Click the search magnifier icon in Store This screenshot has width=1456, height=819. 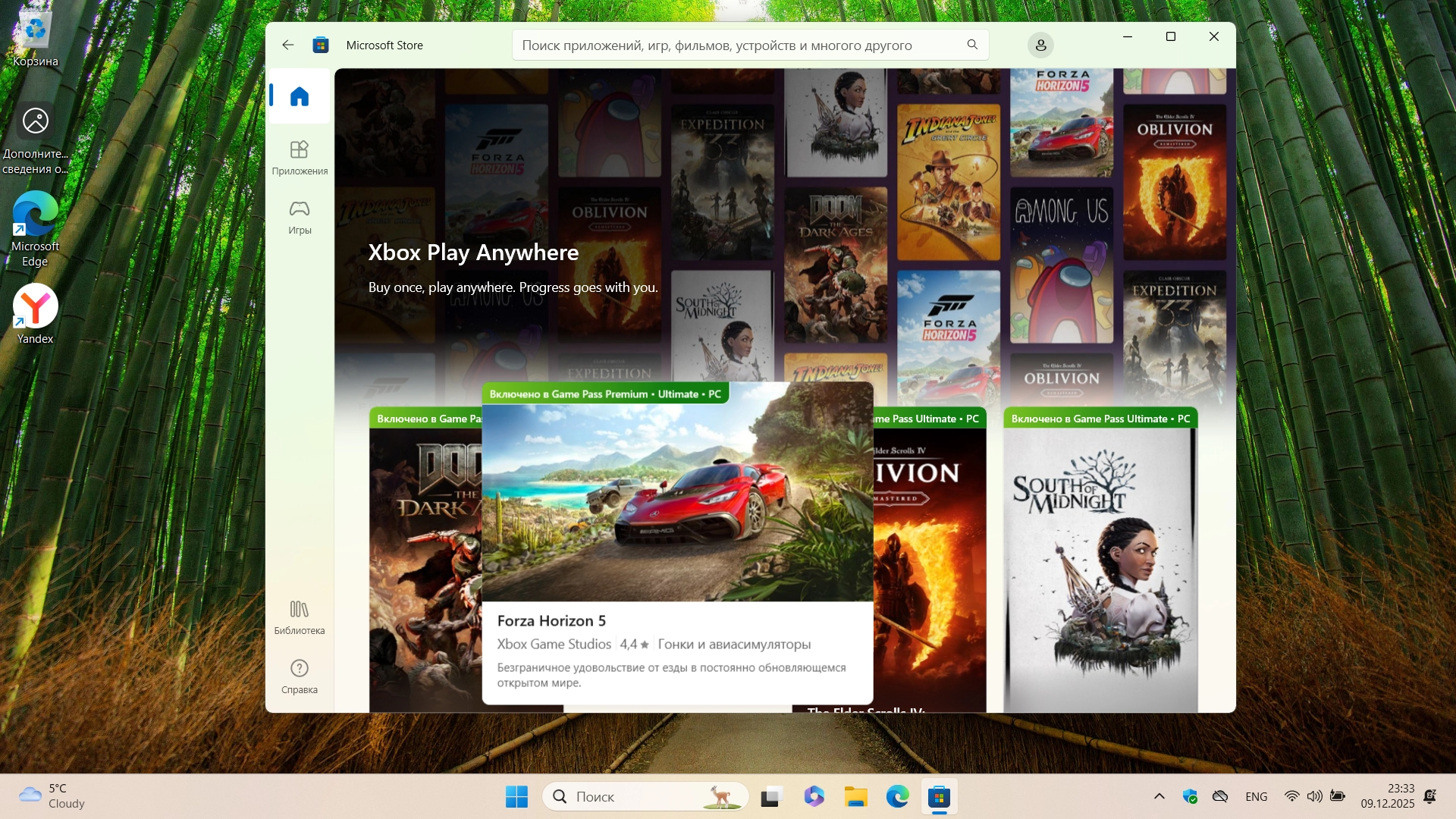coord(972,45)
